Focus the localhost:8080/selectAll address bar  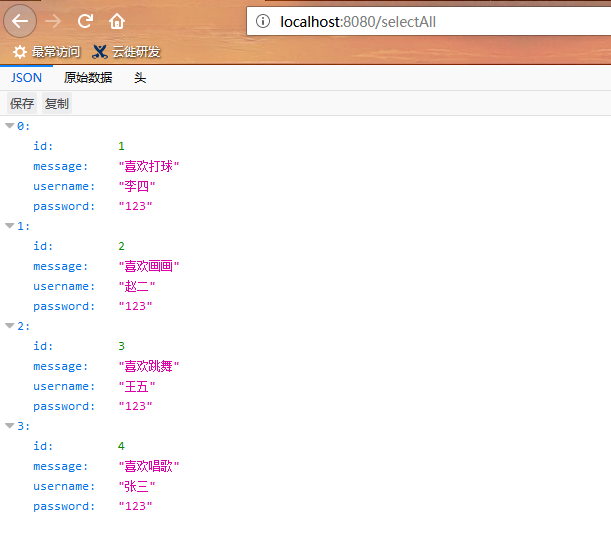click(429, 22)
